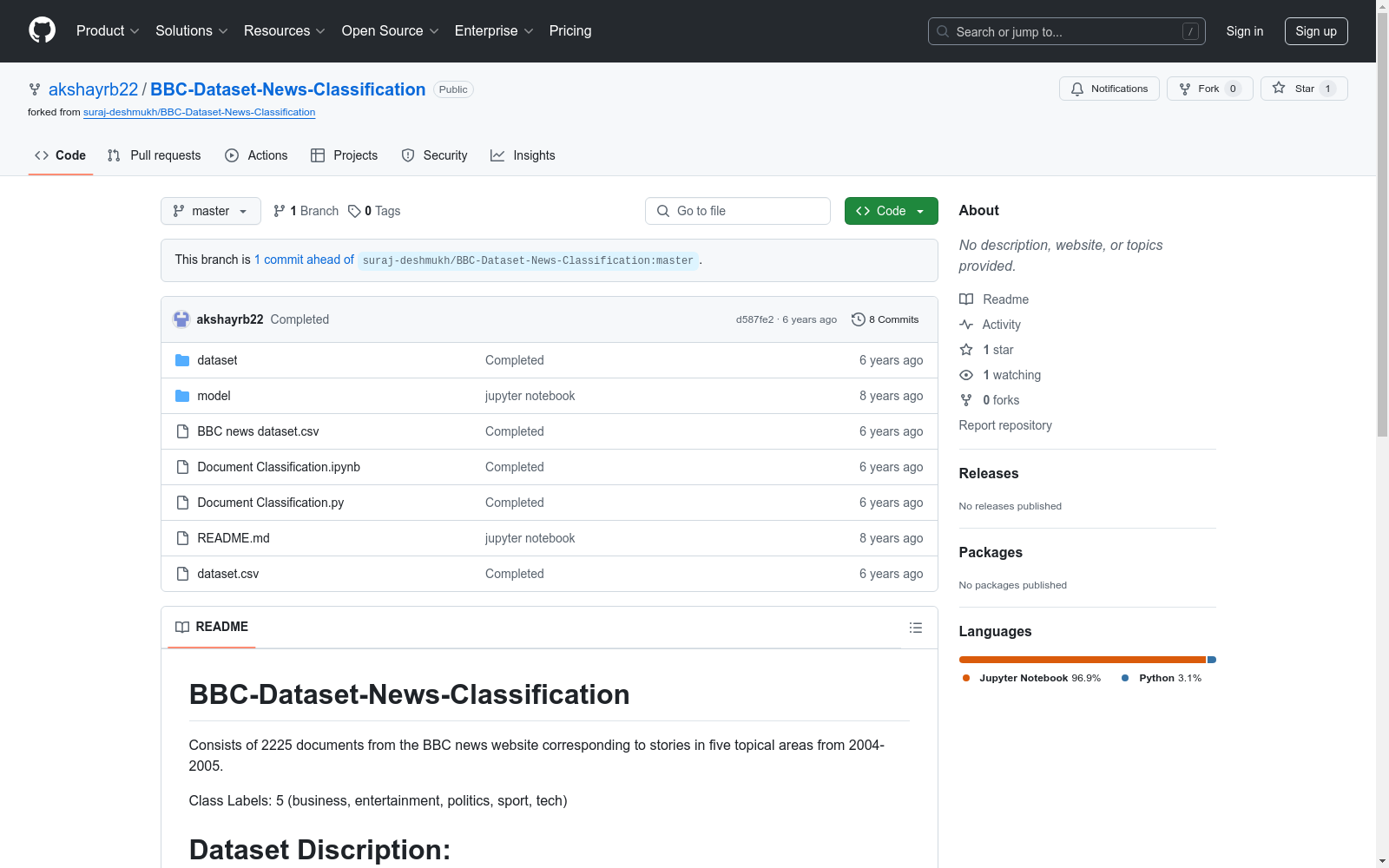Click the Sign up button

pos(1316,31)
